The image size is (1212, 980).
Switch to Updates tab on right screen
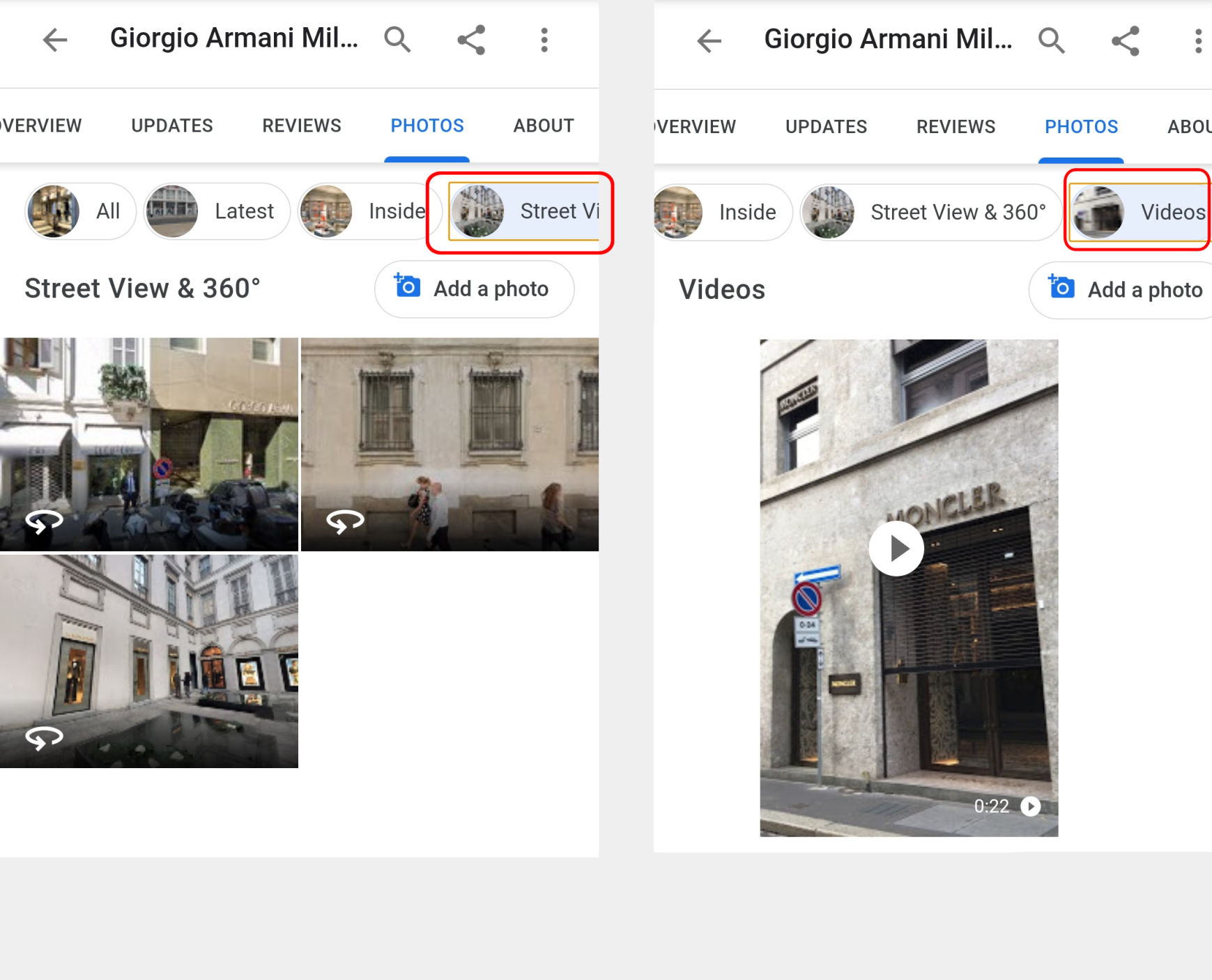[827, 126]
